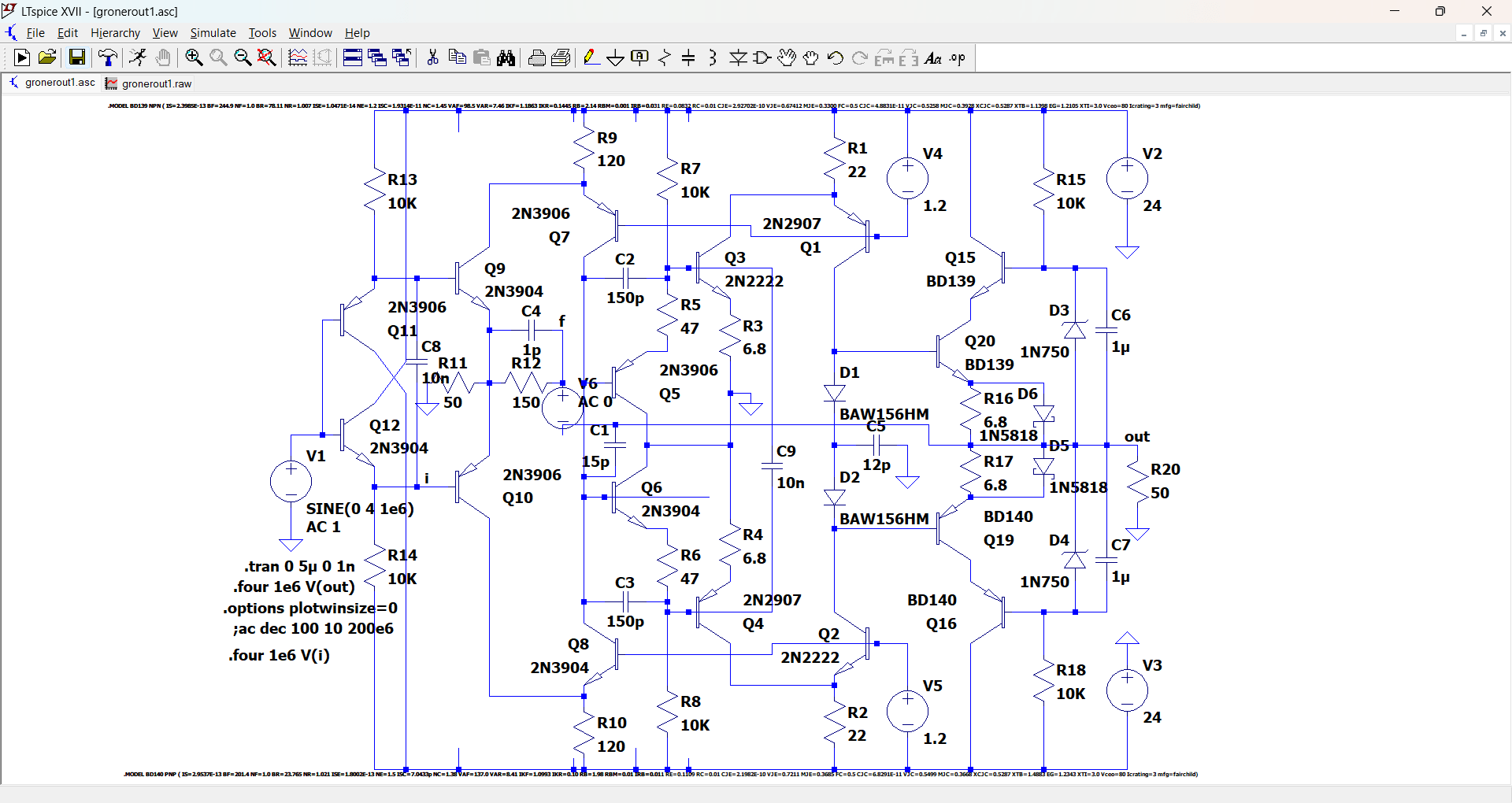Select the Draw Wire pencil tool

coord(591,57)
